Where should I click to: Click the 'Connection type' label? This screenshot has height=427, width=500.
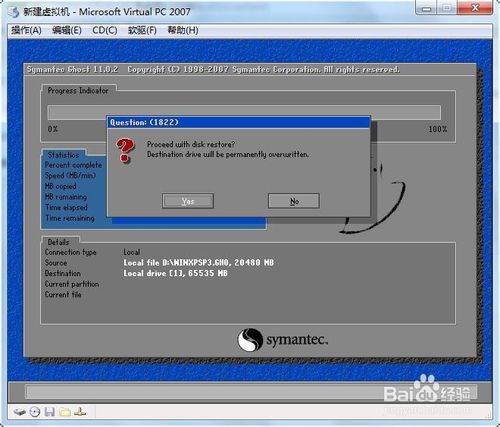[x=71, y=252]
